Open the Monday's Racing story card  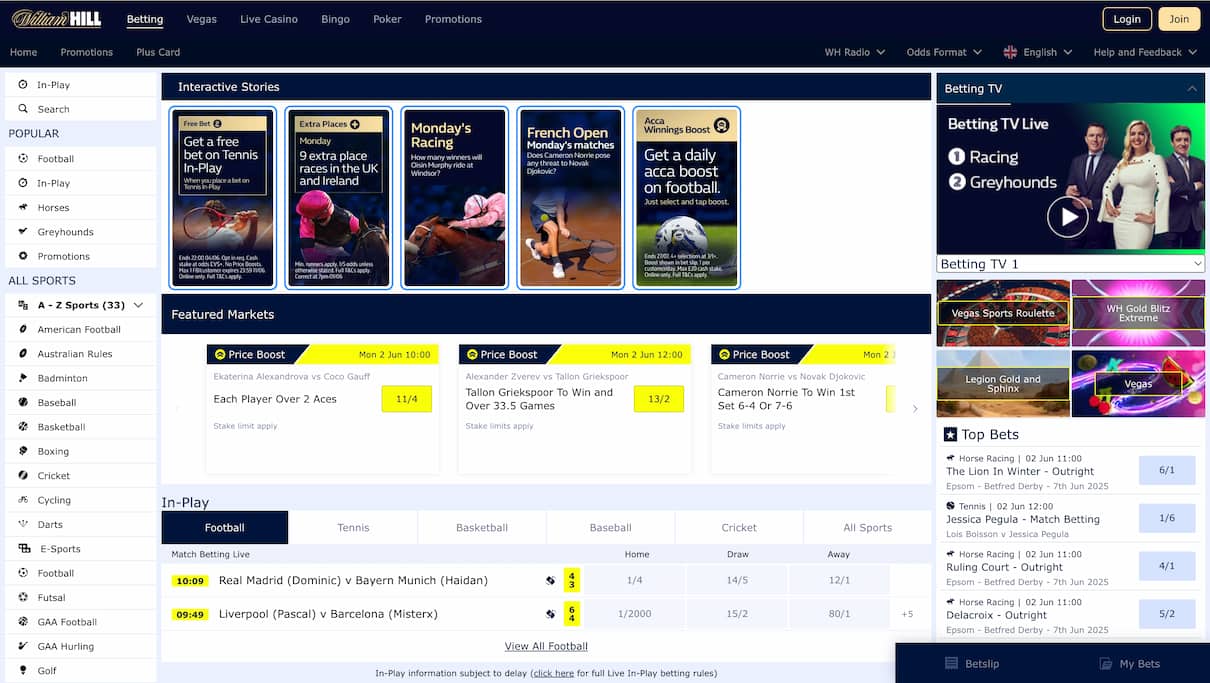[x=455, y=198]
